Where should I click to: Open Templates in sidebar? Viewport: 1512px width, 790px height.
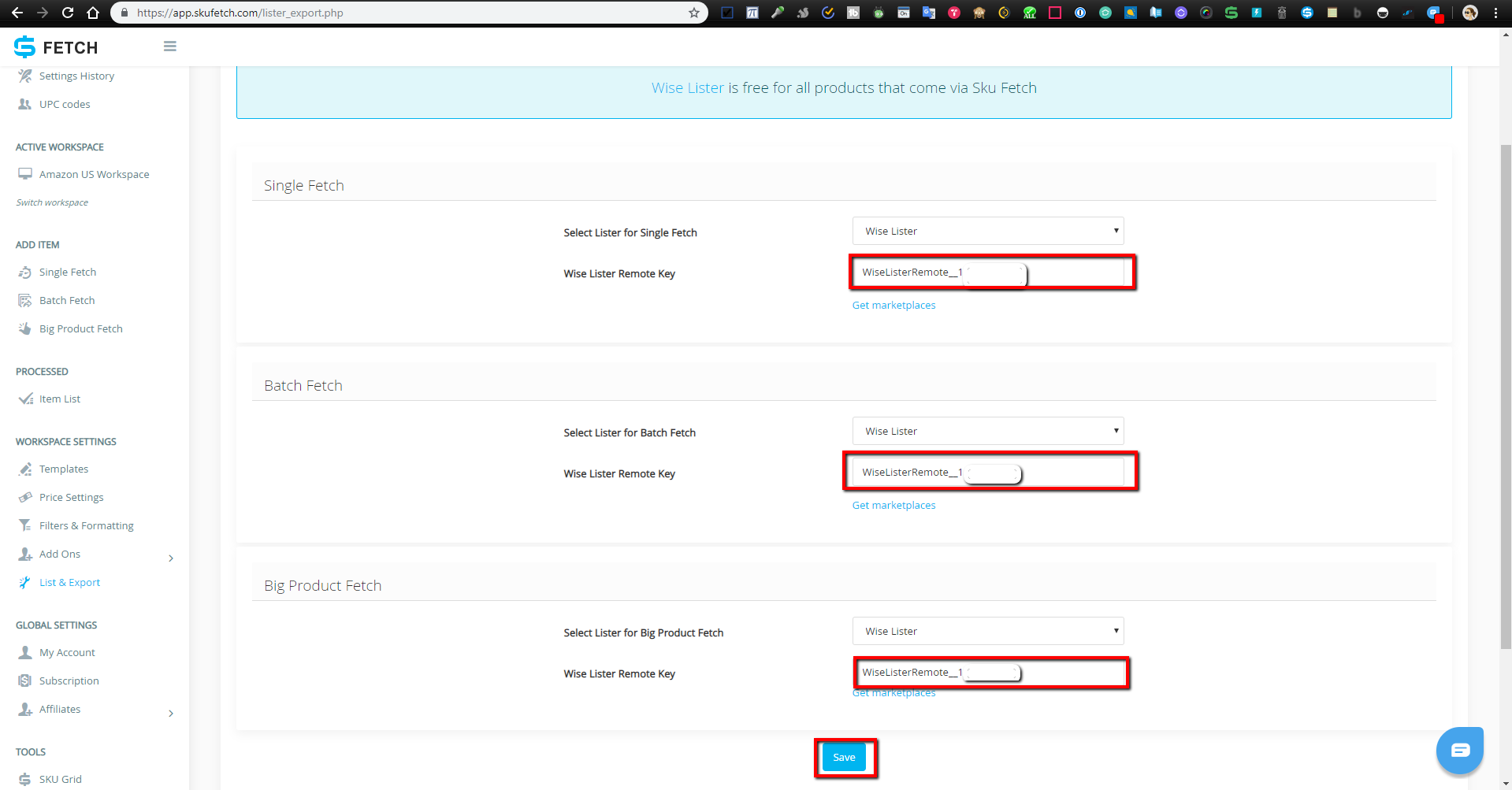pyautogui.click(x=64, y=469)
